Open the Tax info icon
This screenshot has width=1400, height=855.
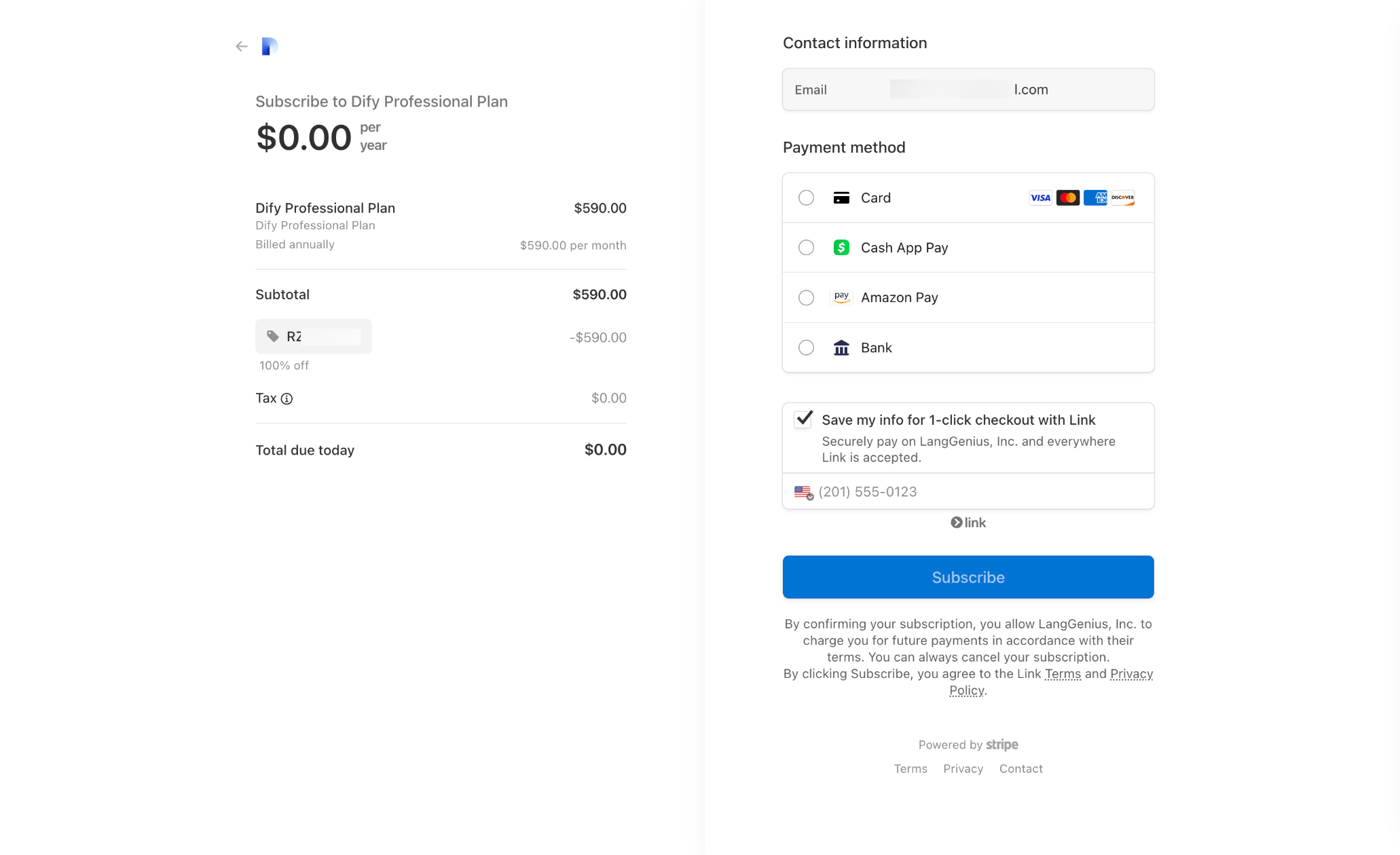click(287, 399)
